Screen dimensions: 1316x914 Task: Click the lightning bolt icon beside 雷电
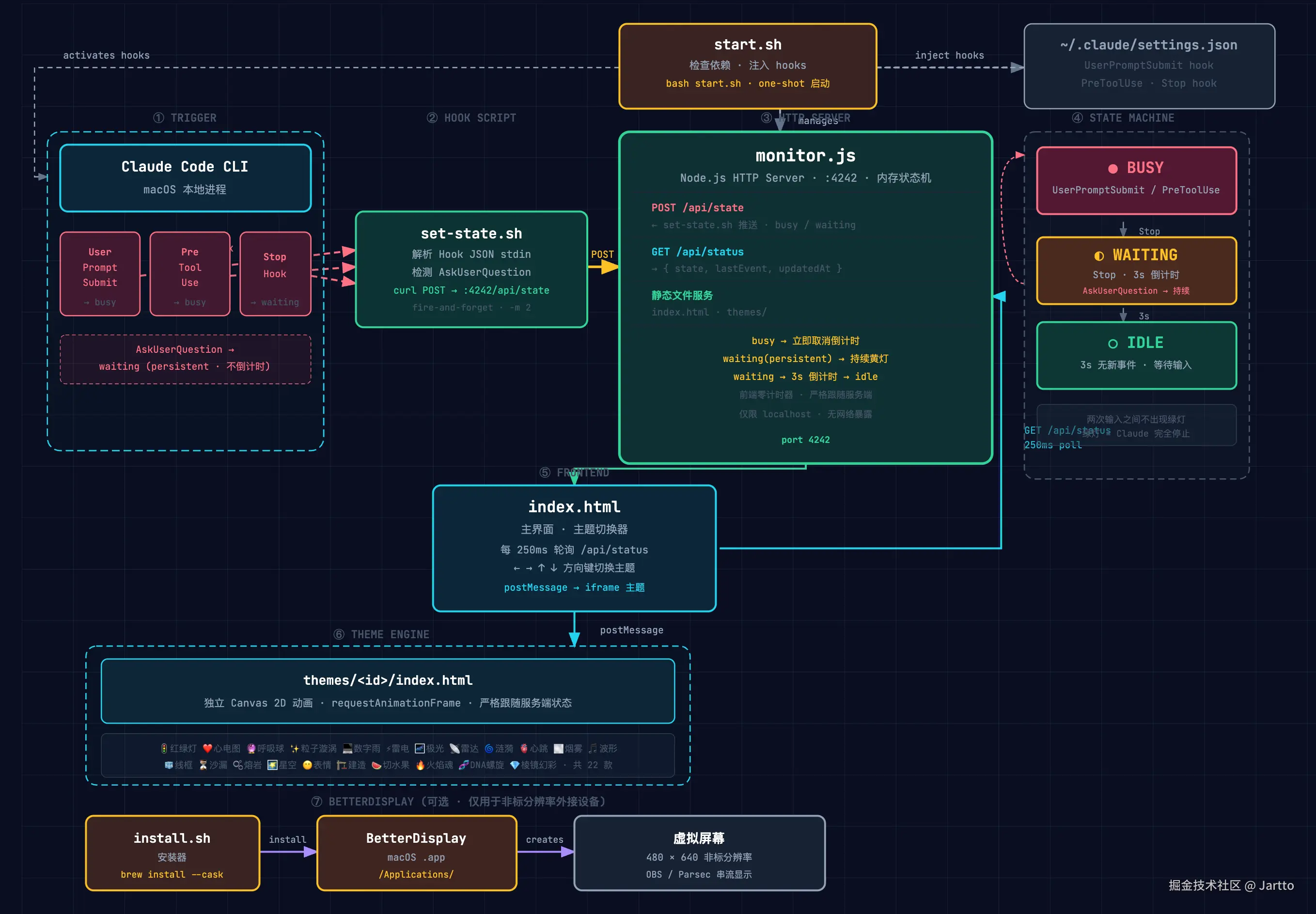388,748
